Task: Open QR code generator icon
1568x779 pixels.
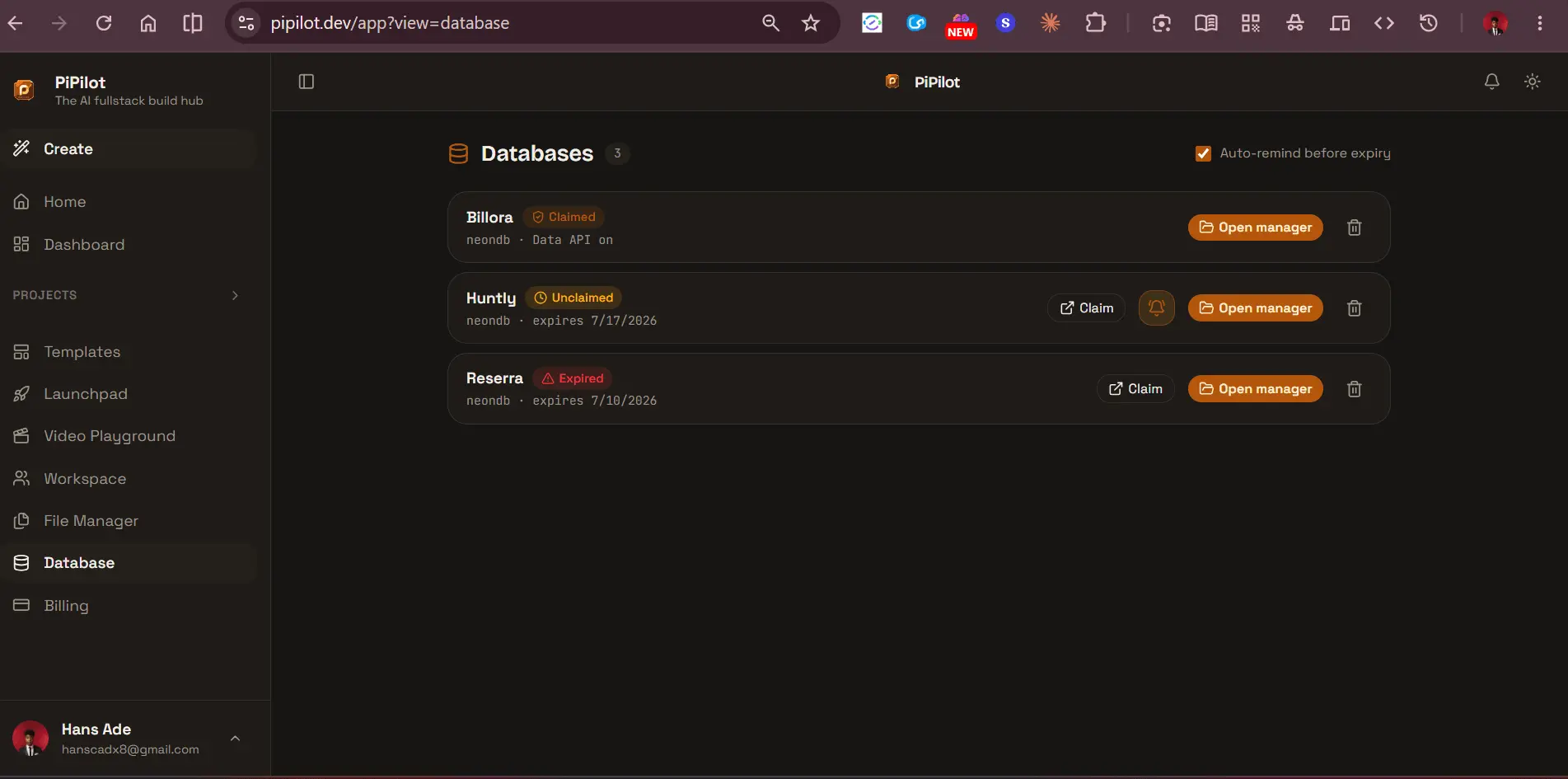Action: click(1251, 23)
